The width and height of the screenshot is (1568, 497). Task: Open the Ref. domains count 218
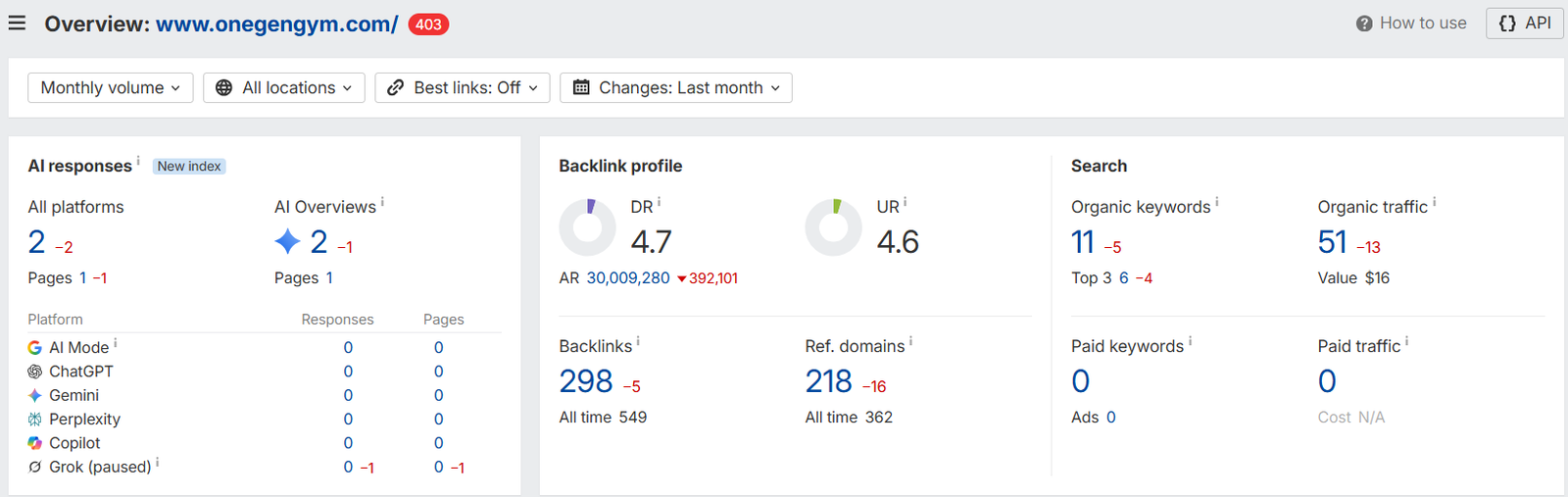[829, 381]
